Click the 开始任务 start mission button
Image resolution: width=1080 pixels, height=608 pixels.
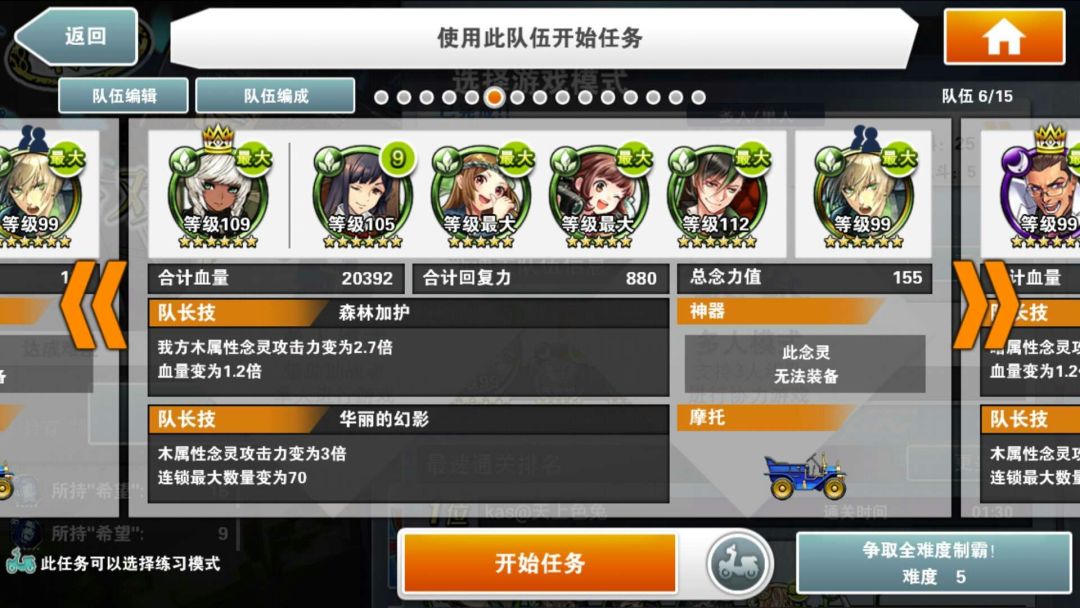[x=540, y=563]
